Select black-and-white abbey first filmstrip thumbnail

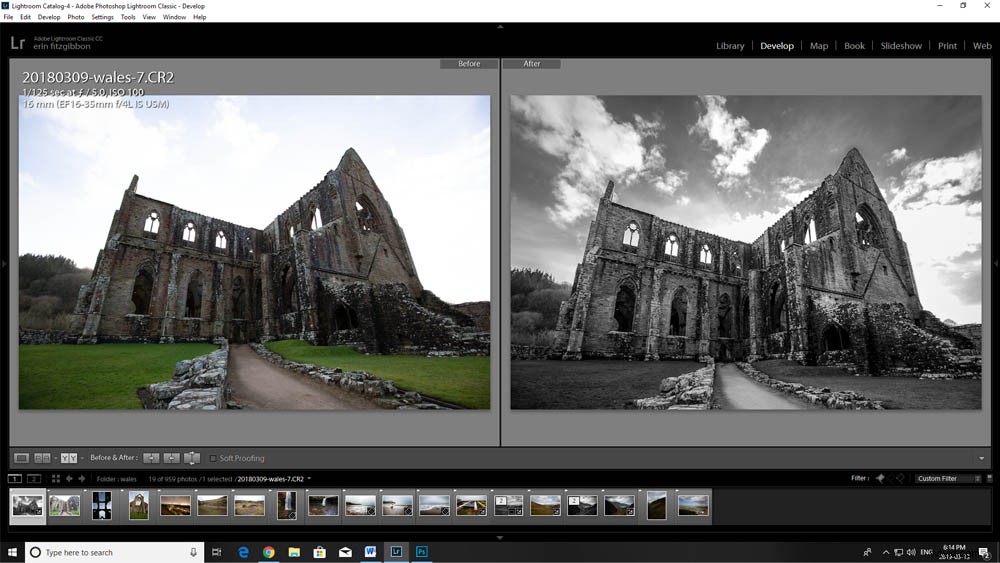coord(27,506)
